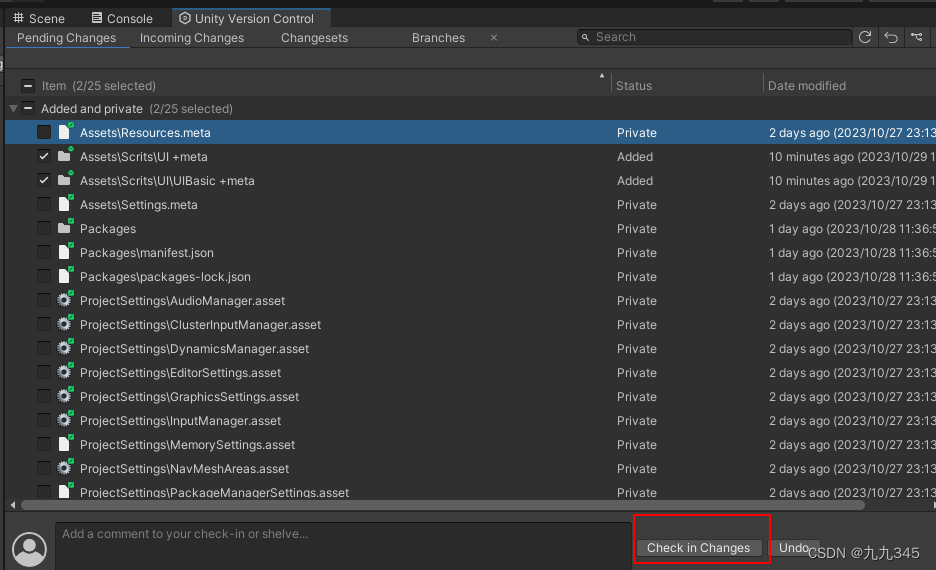936x570 pixels.
Task: Open the Branches tab
Action: 438,38
